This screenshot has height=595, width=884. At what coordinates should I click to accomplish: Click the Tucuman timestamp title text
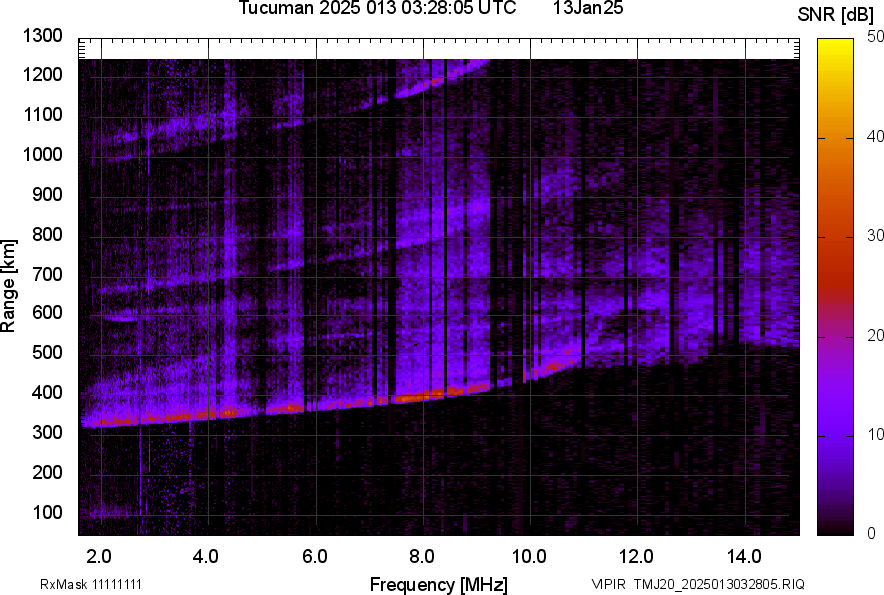(377, 9)
